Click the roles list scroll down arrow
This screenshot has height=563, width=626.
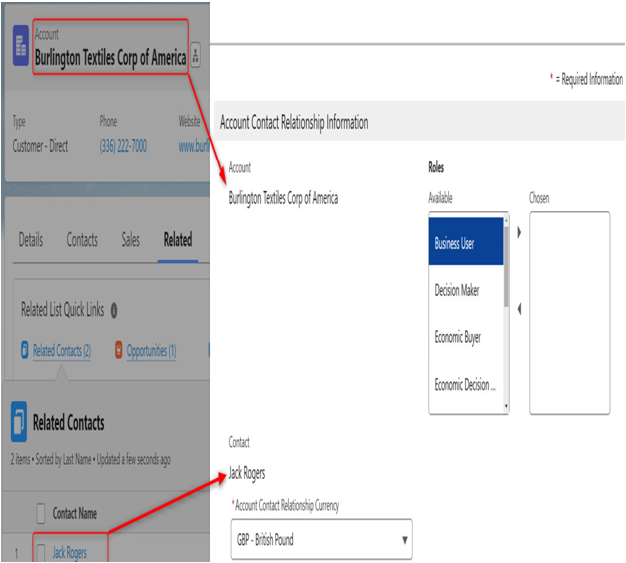[x=506, y=406]
